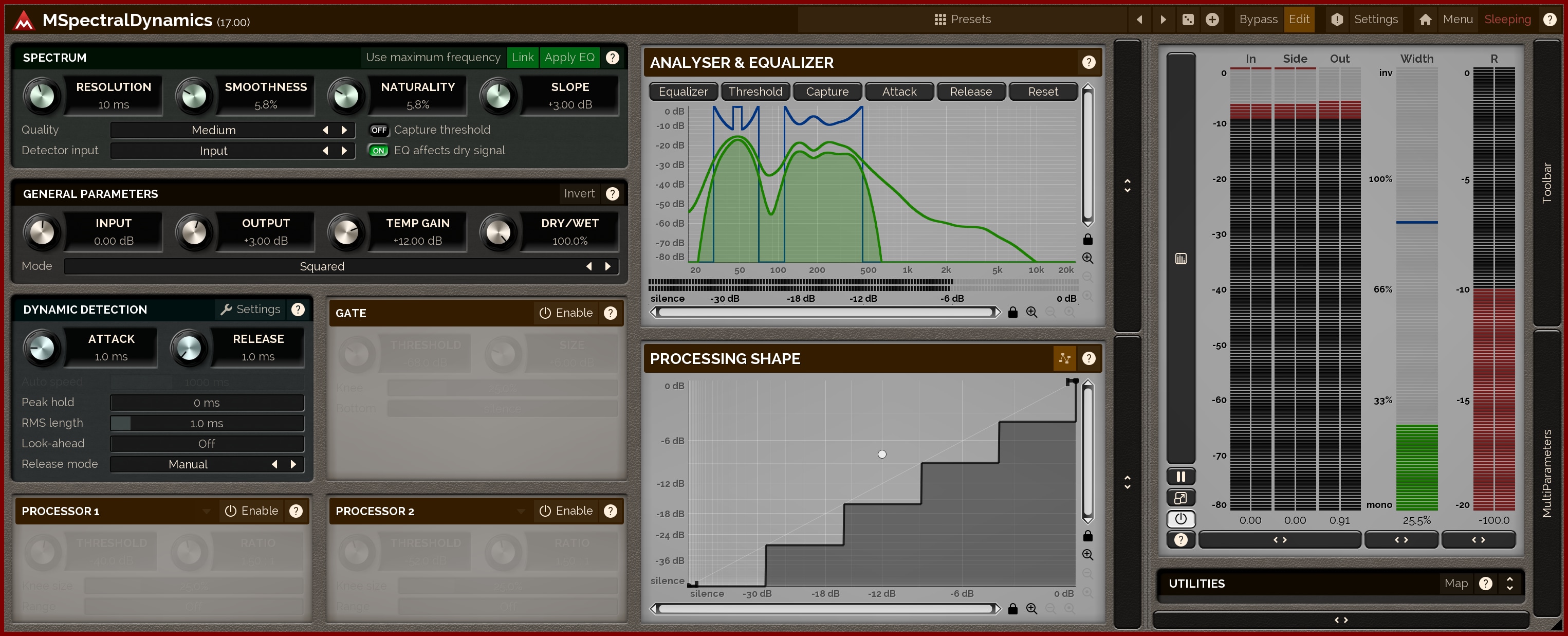Toggle the Capture threshold switch
1568x636 pixels.
coord(379,130)
